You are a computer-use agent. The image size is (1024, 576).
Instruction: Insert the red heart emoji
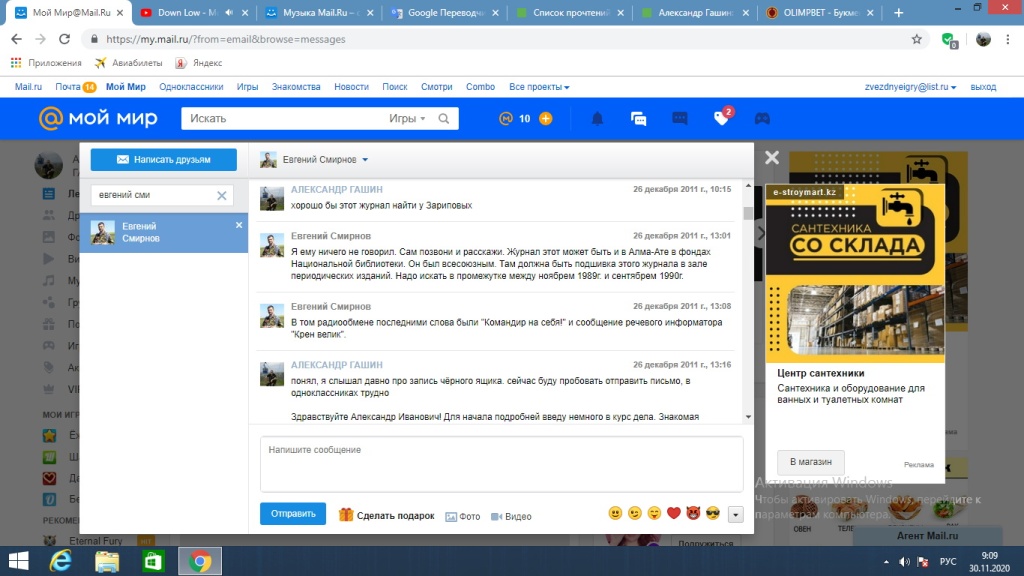(674, 513)
